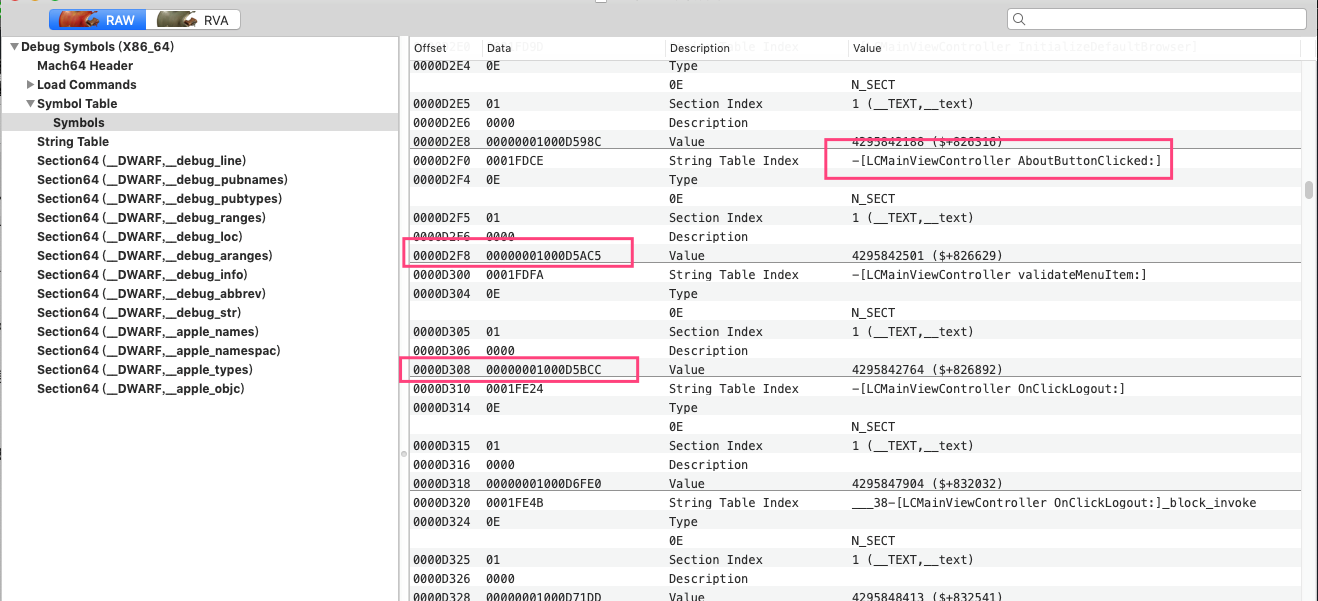The height and width of the screenshot is (601, 1318).
Task: Select -[LCMainViewController OnClickLogout:] value
Action: (988, 389)
